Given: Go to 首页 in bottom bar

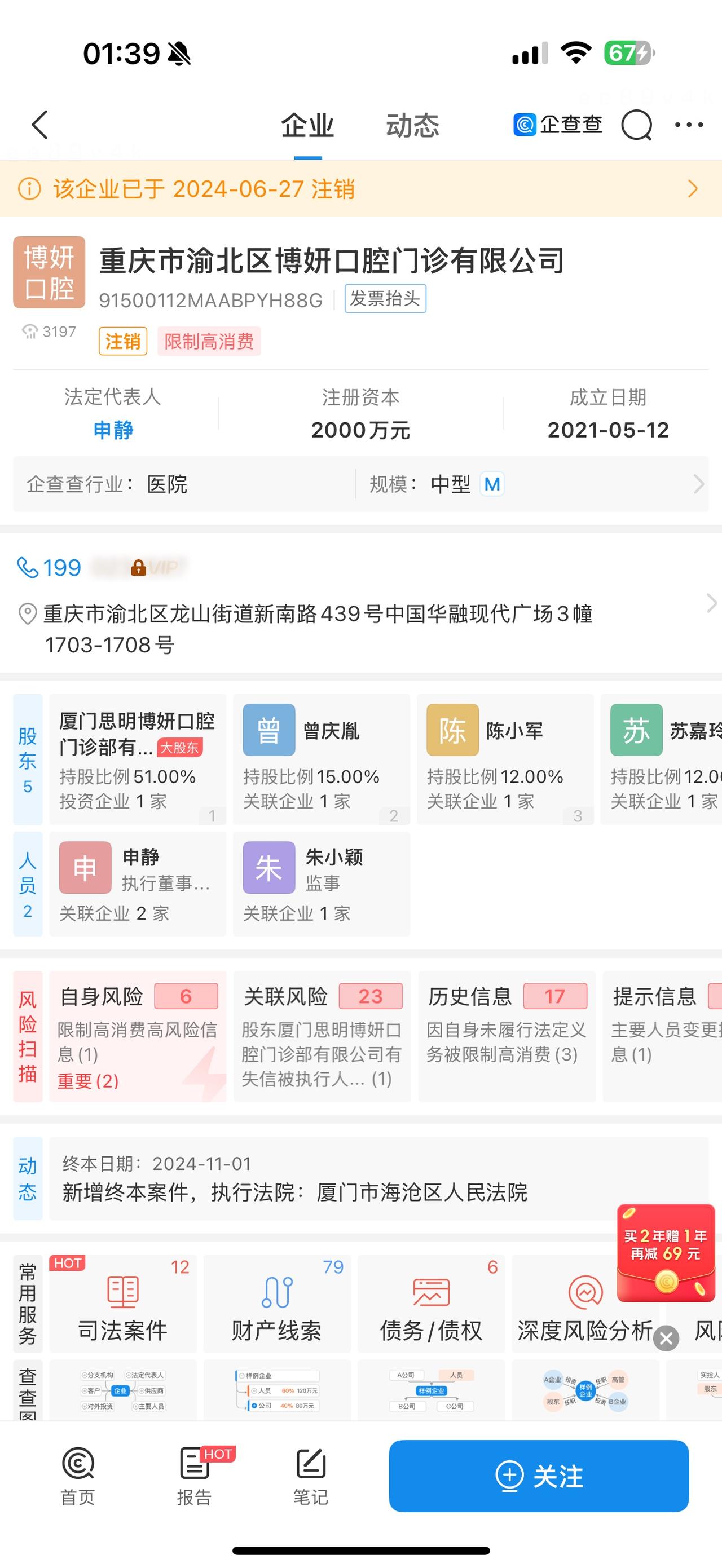Looking at the screenshot, I should tap(78, 1476).
